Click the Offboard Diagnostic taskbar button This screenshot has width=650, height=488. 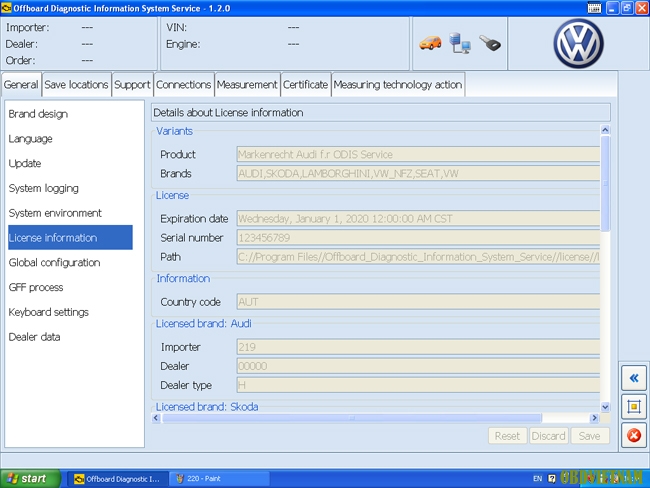click(x=118, y=478)
